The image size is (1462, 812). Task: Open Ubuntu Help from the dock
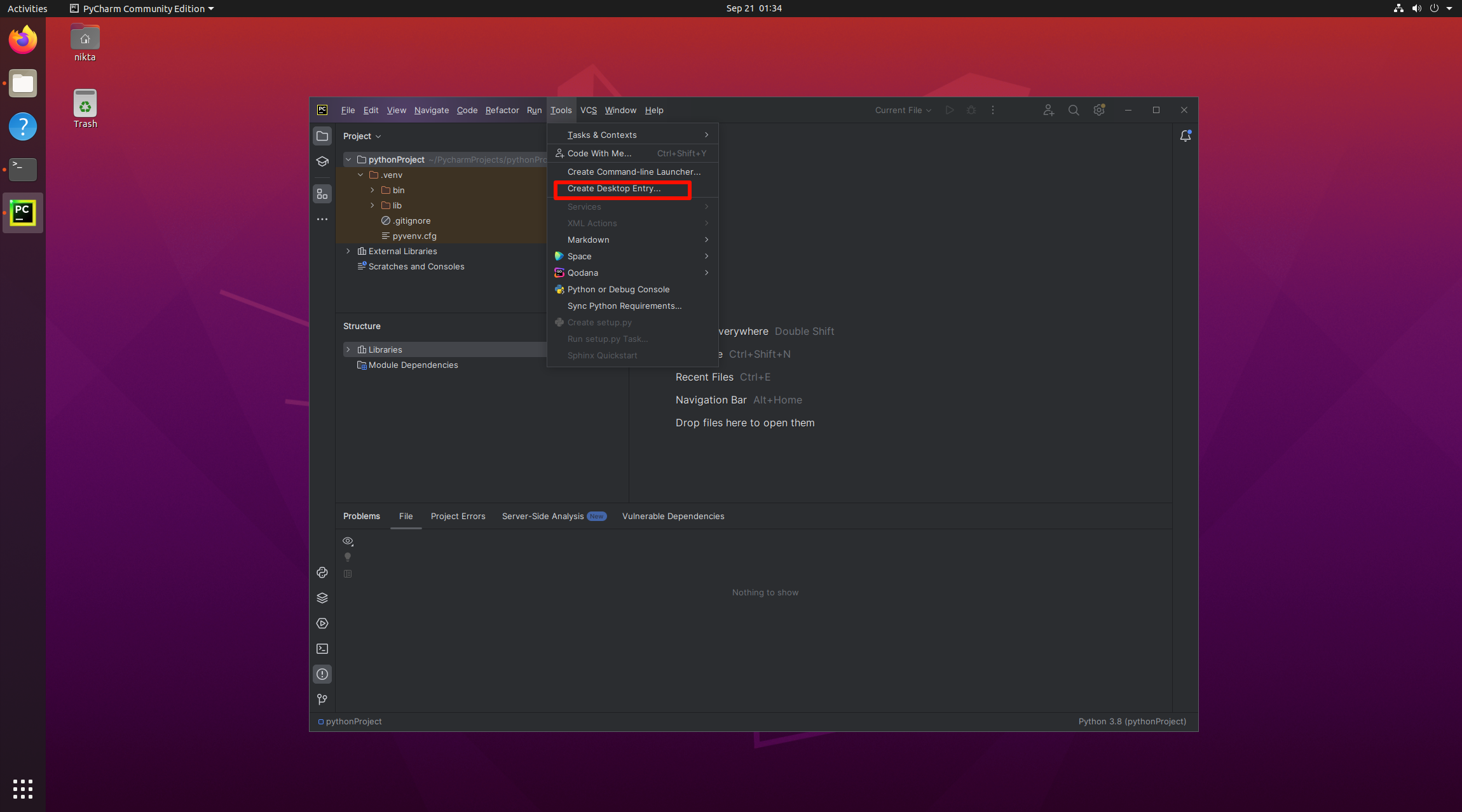[x=23, y=126]
